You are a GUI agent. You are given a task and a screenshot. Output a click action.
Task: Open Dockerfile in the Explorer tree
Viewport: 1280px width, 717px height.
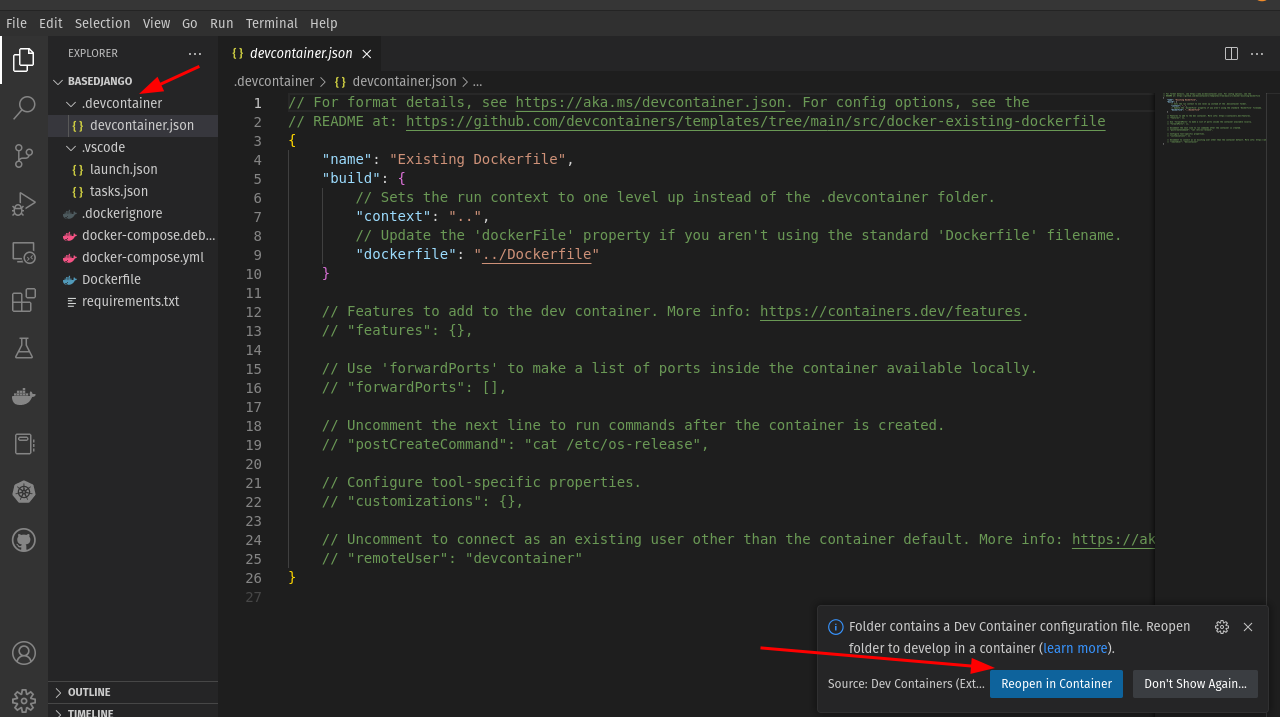133,279
